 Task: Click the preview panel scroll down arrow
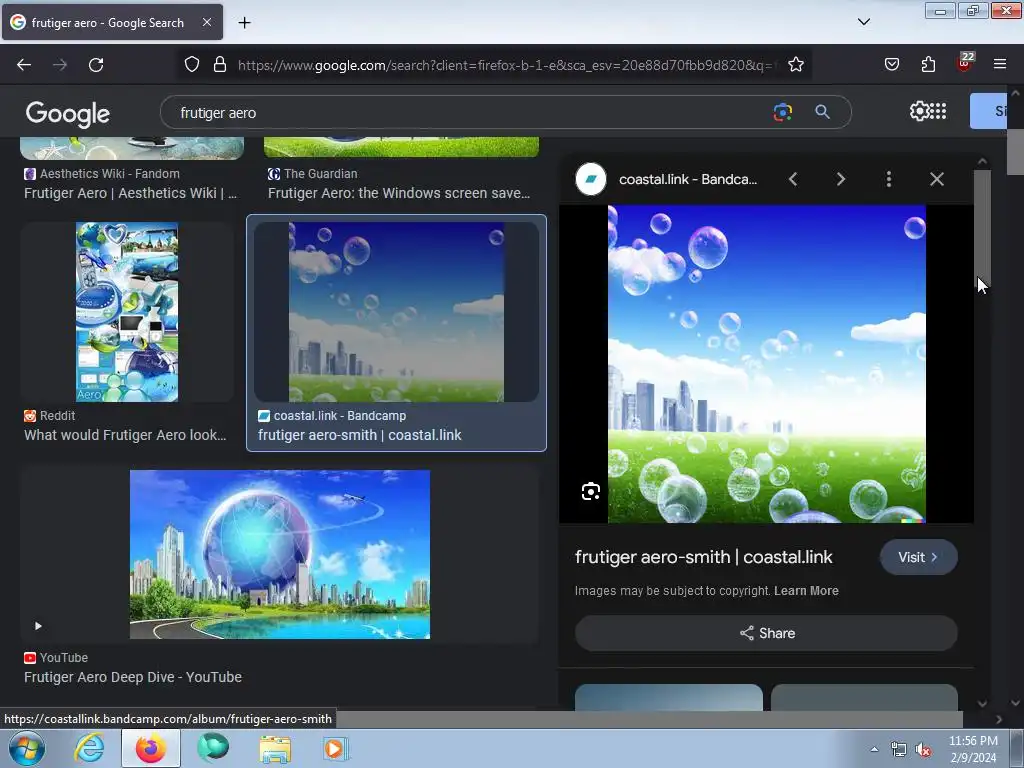[x=982, y=703]
